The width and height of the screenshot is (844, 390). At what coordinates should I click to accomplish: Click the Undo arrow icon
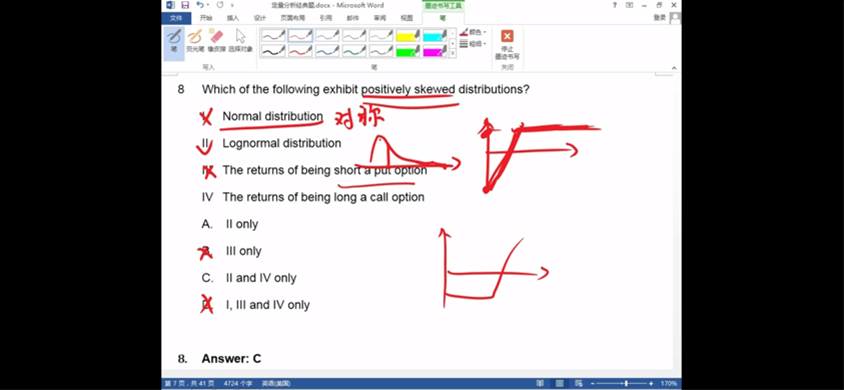tap(200, 5)
